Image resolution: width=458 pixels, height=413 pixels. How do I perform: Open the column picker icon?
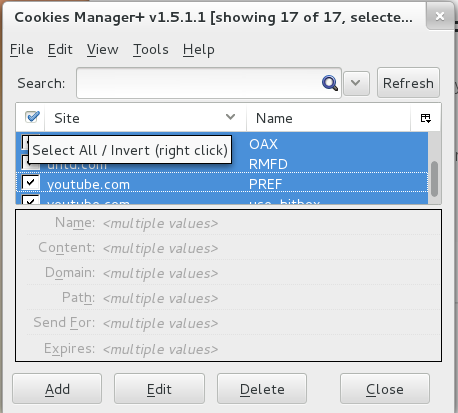[426, 118]
